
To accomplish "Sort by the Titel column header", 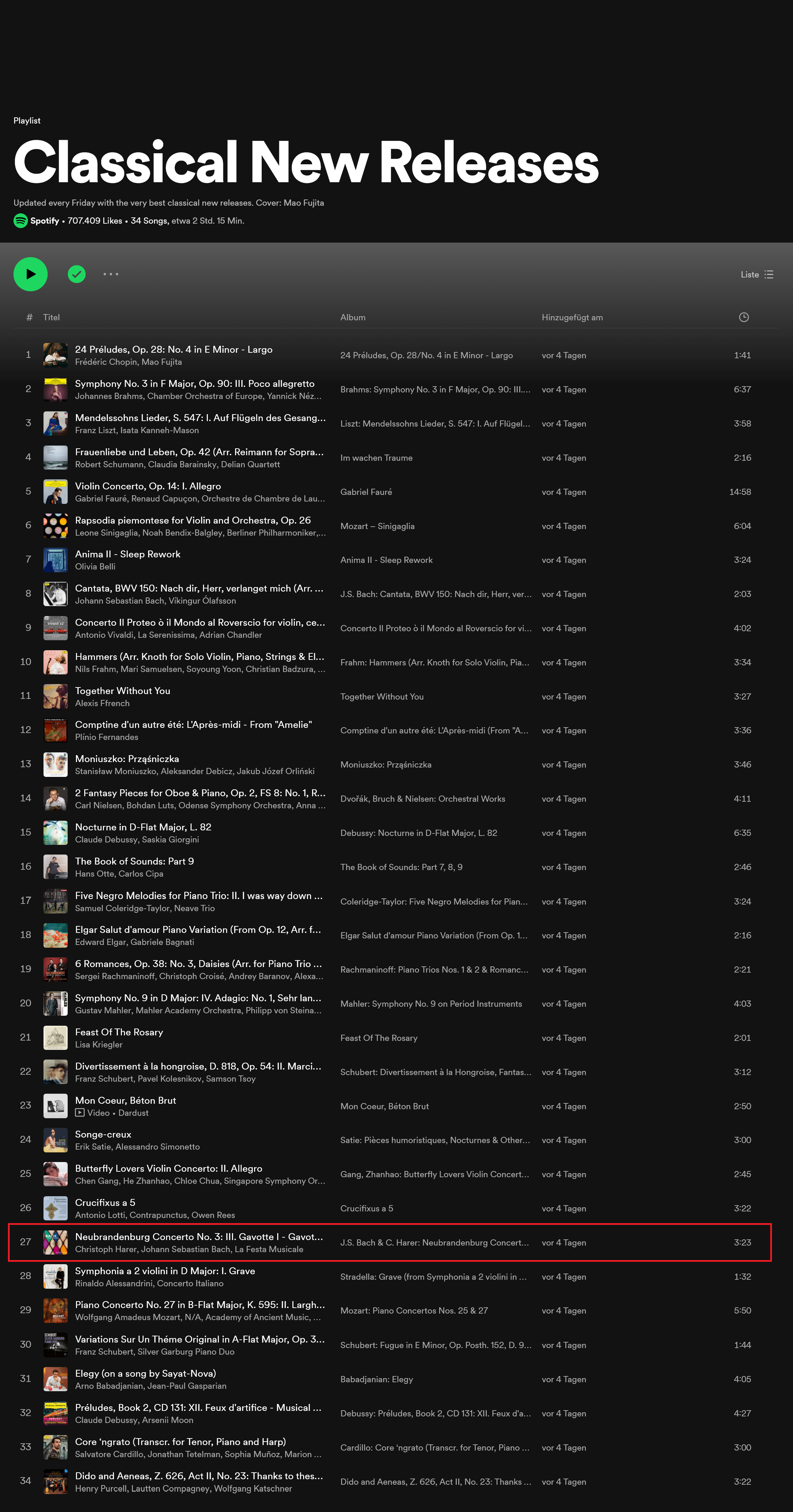I will [51, 317].
